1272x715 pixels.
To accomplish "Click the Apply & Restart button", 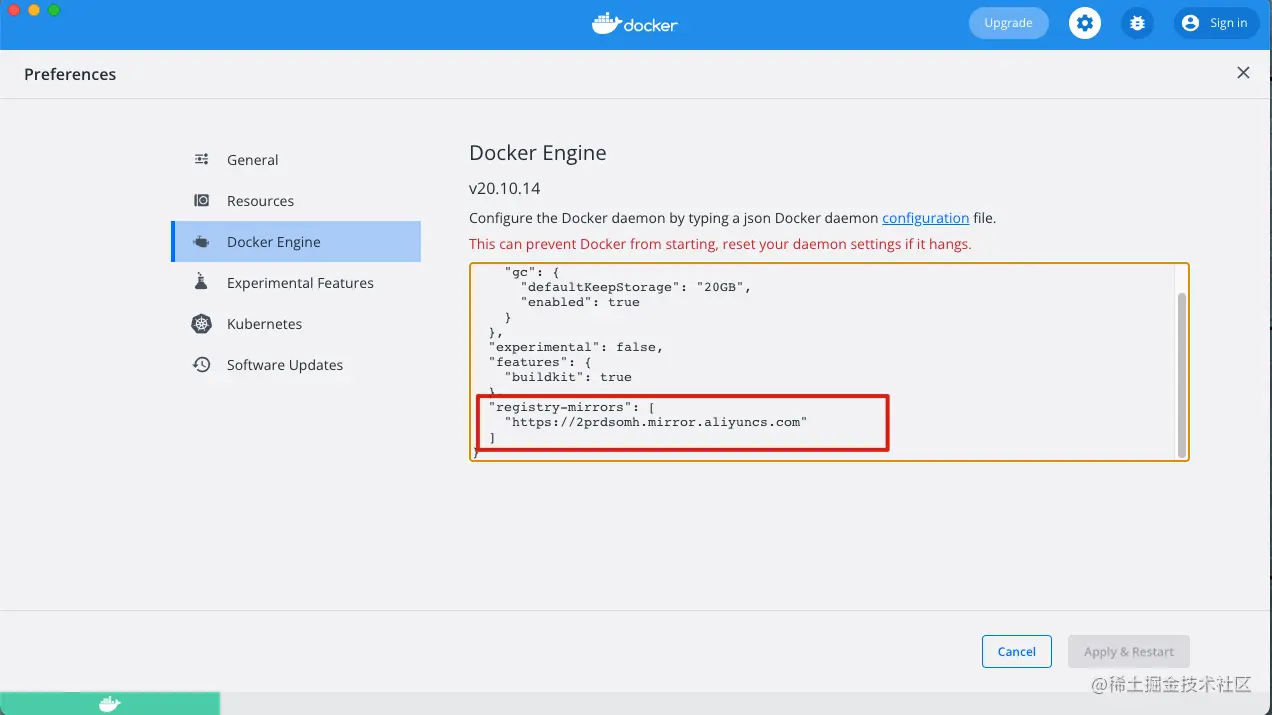I will pyautogui.click(x=1129, y=651).
